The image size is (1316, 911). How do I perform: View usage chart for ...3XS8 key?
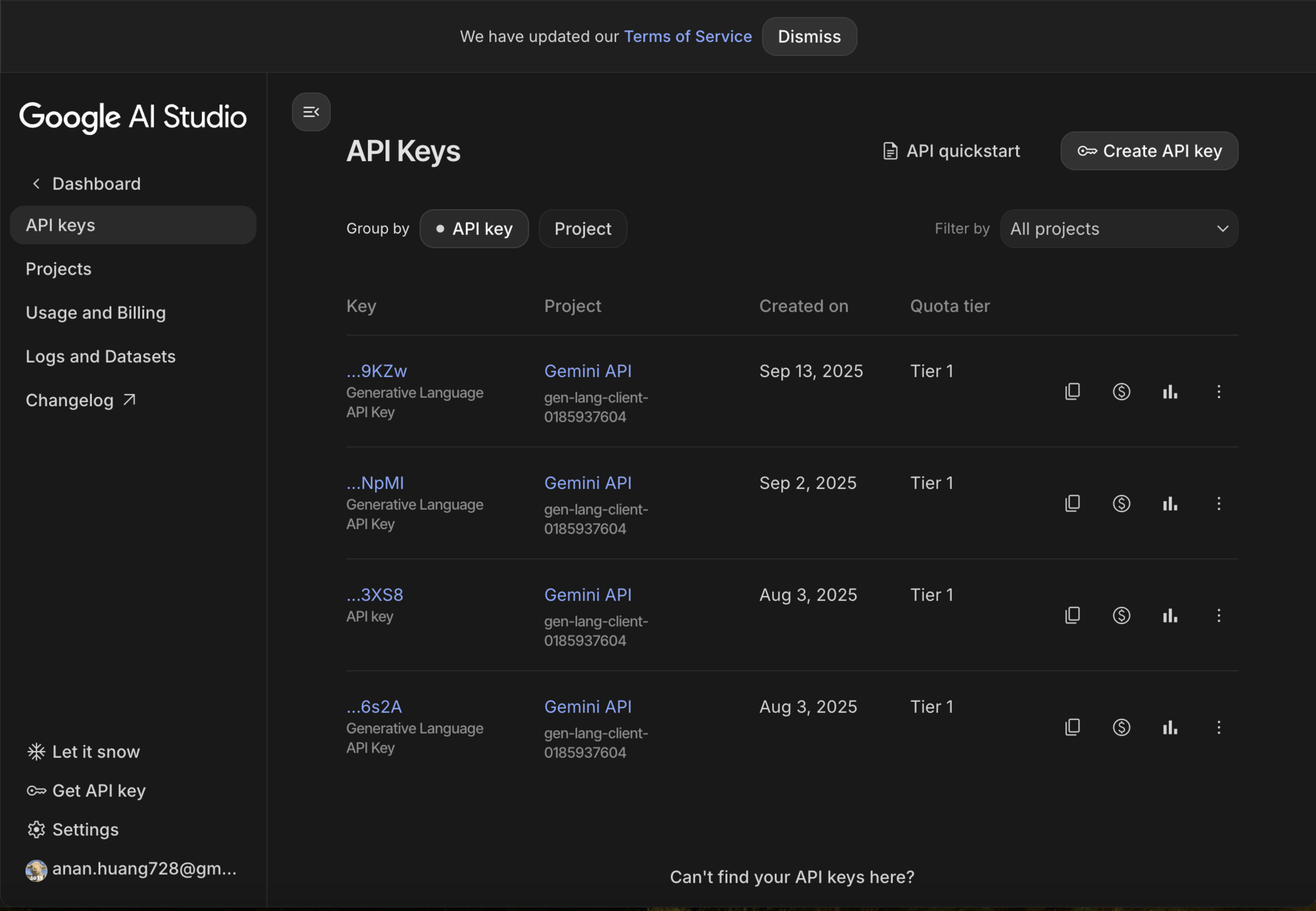pyautogui.click(x=1170, y=615)
